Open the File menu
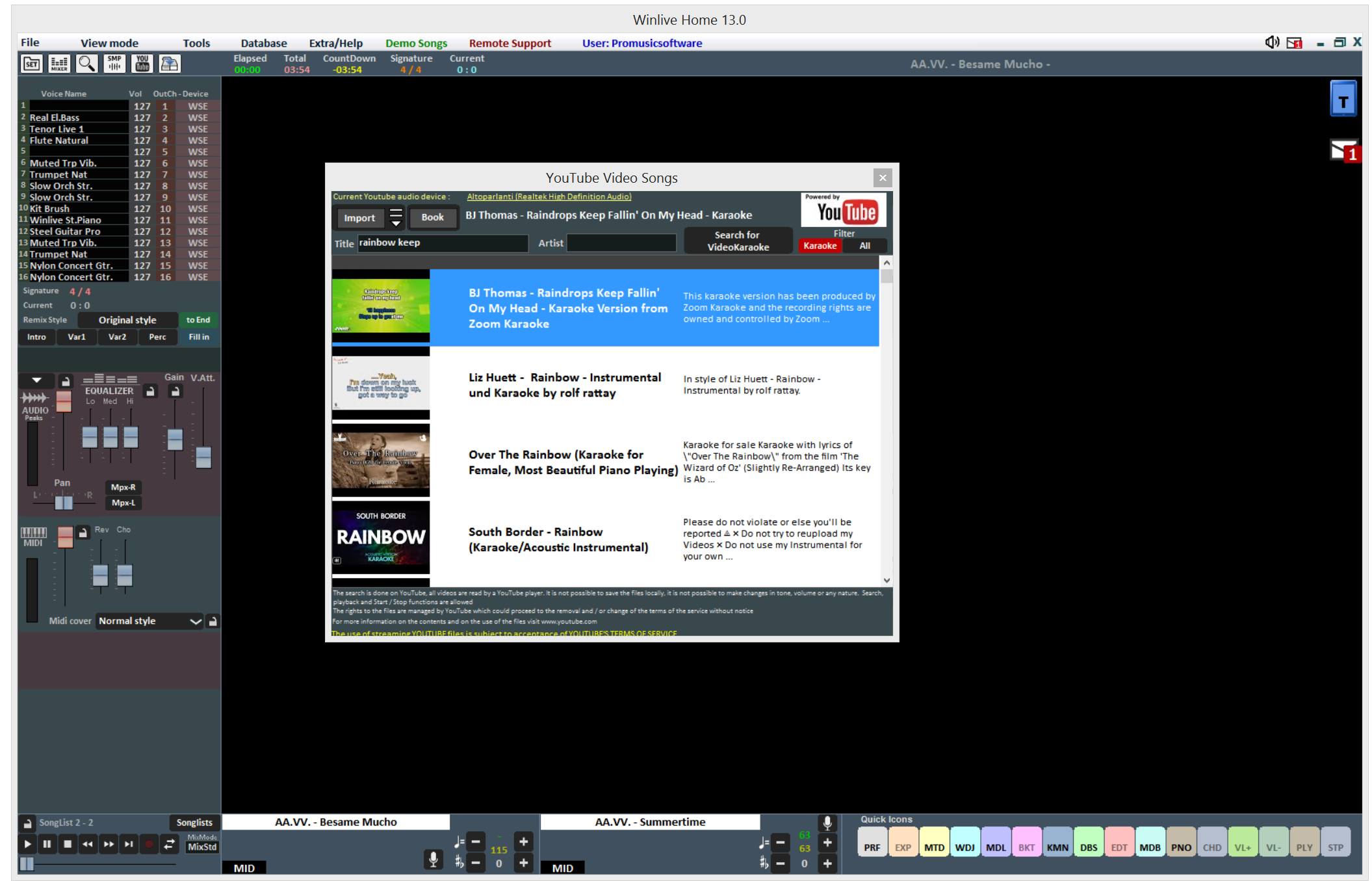Screen dimensions: 1372x881 30,43
